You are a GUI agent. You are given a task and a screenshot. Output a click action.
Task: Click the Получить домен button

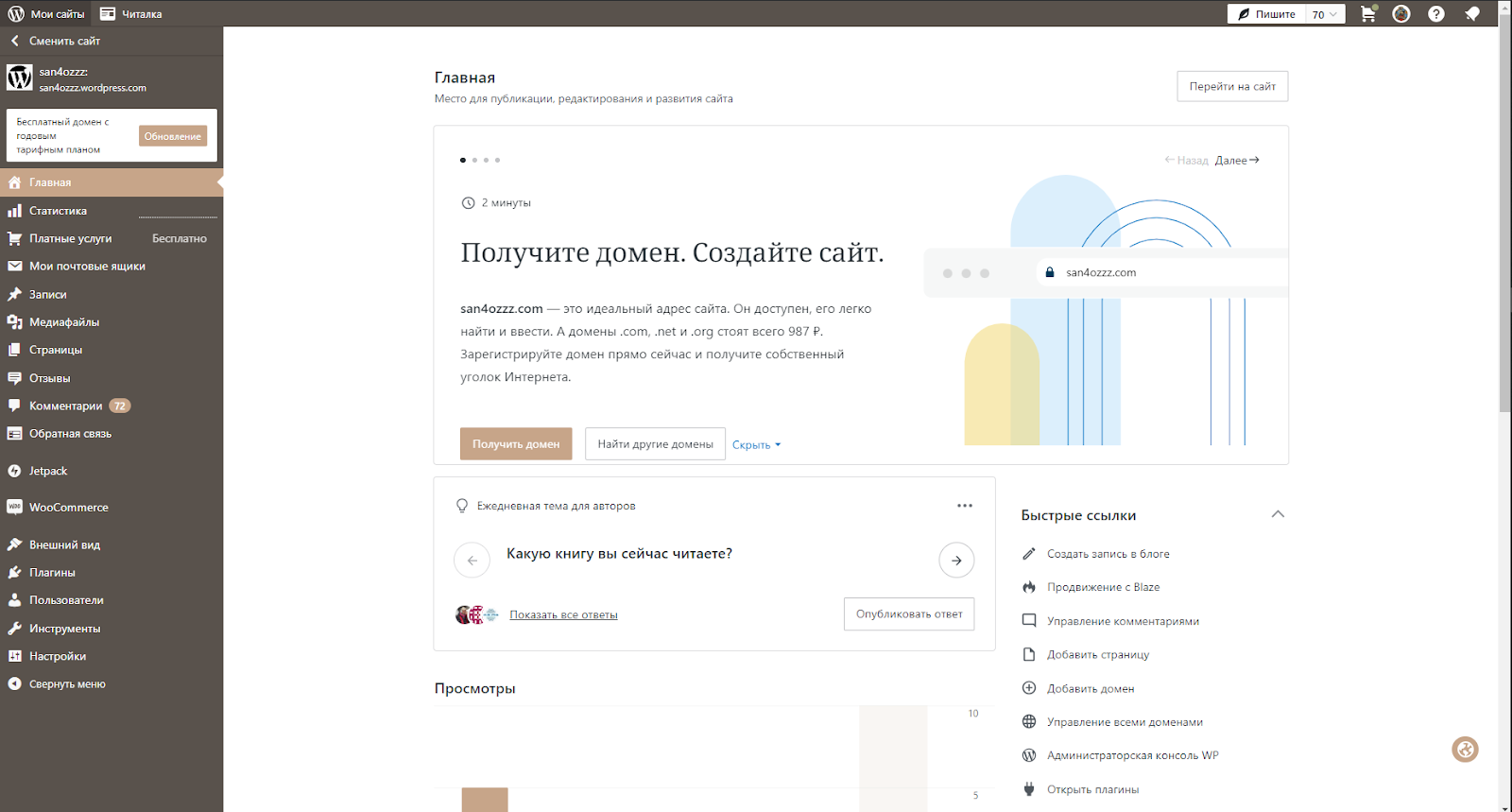coord(516,444)
